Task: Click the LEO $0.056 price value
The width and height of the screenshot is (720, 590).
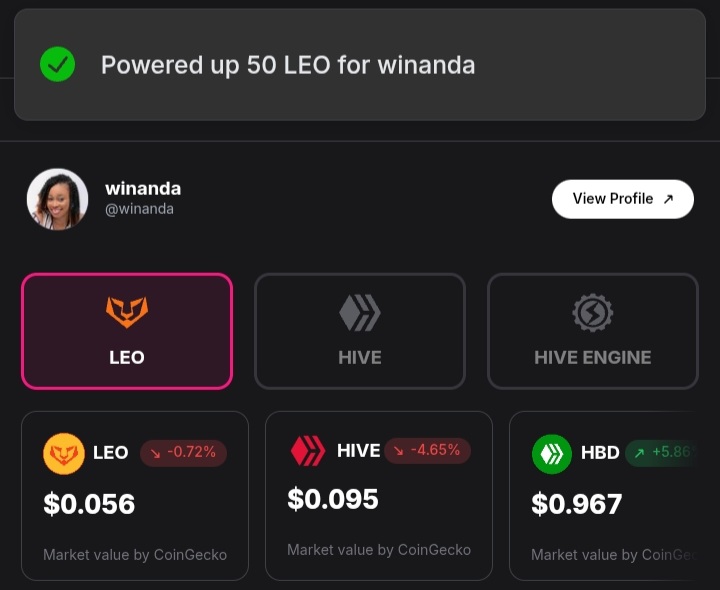Action: pyautogui.click(x=89, y=504)
